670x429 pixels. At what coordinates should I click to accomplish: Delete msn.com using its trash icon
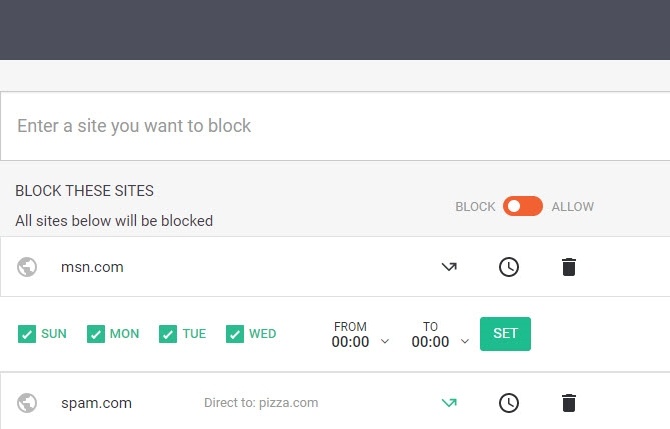[x=569, y=267]
